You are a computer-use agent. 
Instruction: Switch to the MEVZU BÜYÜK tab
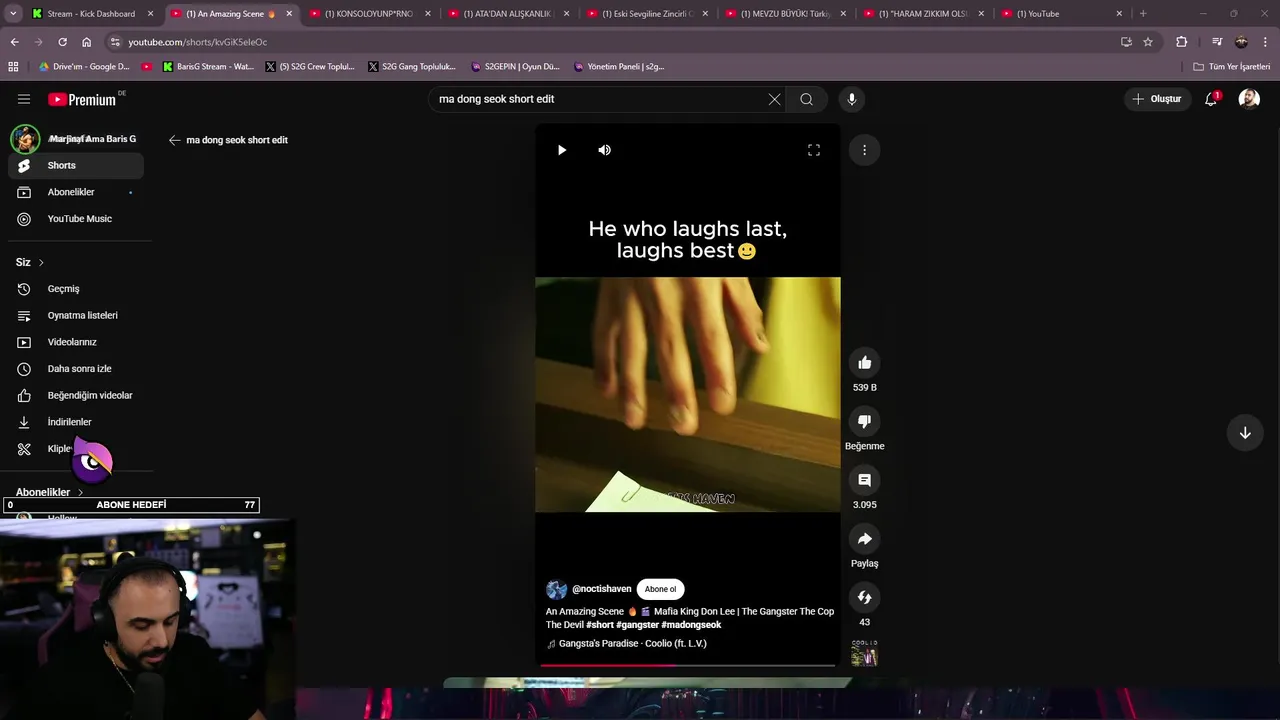785,14
